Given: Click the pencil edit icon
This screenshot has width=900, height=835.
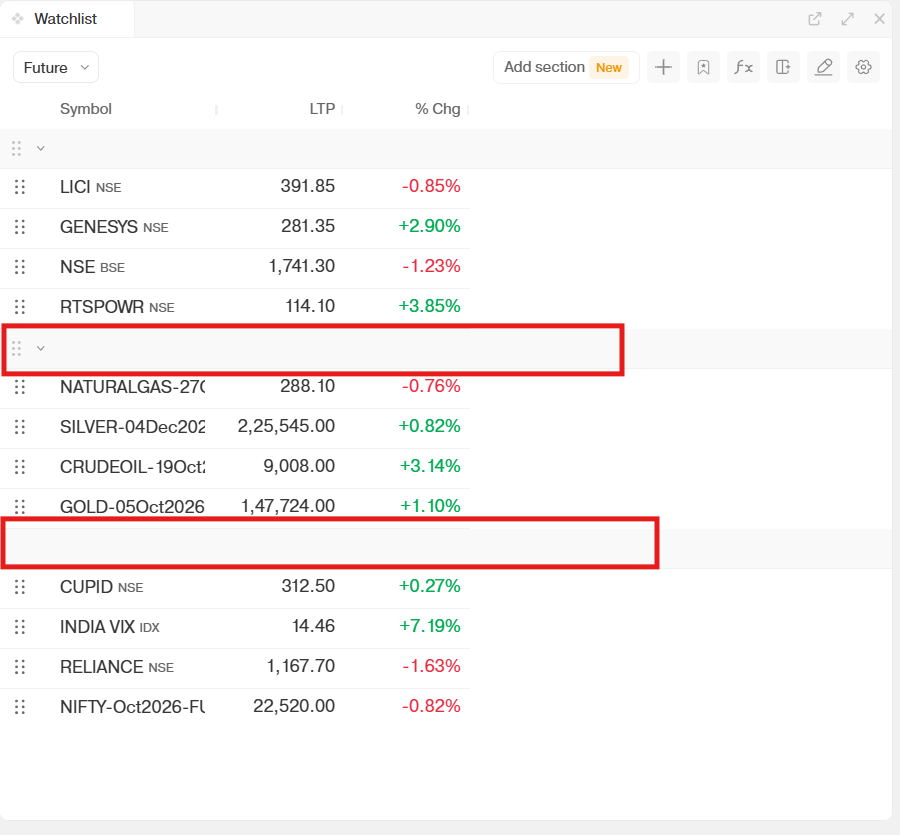Looking at the screenshot, I should pos(823,67).
